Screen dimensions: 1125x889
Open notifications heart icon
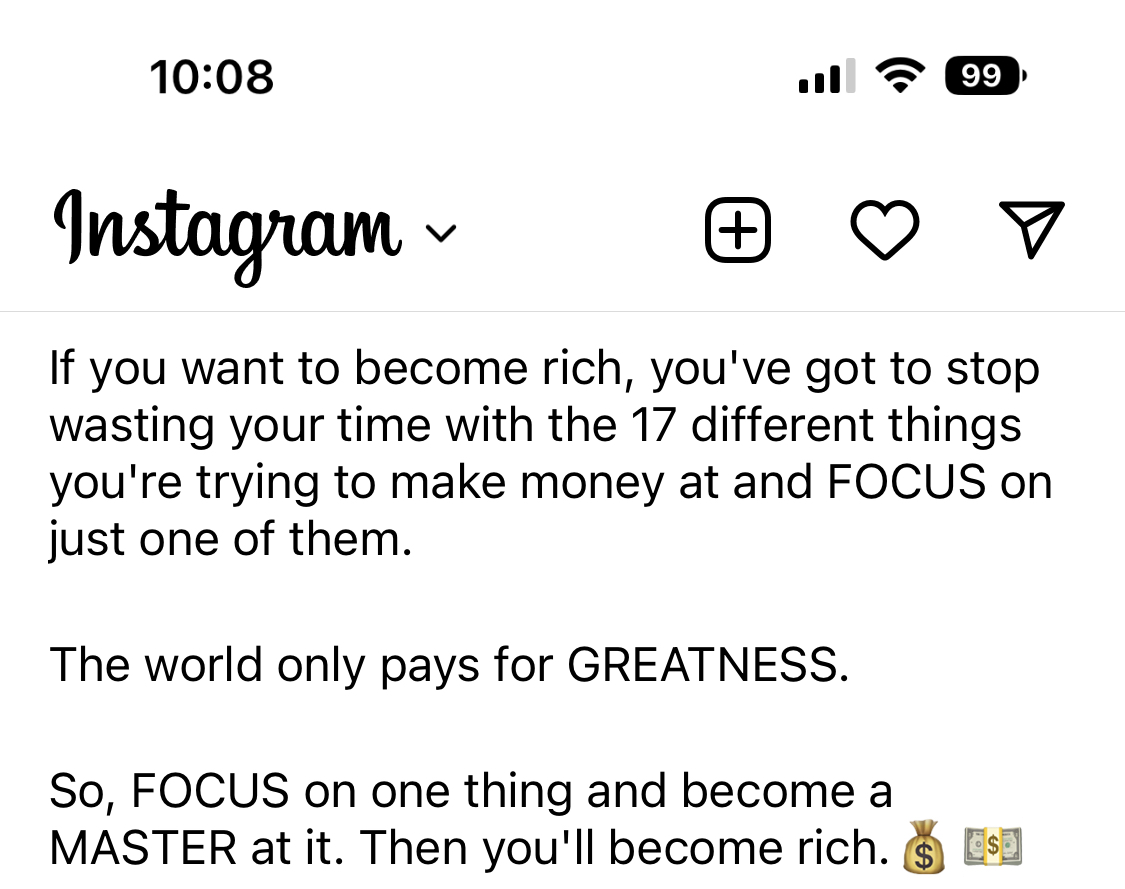pyautogui.click(x=885, y=230)
